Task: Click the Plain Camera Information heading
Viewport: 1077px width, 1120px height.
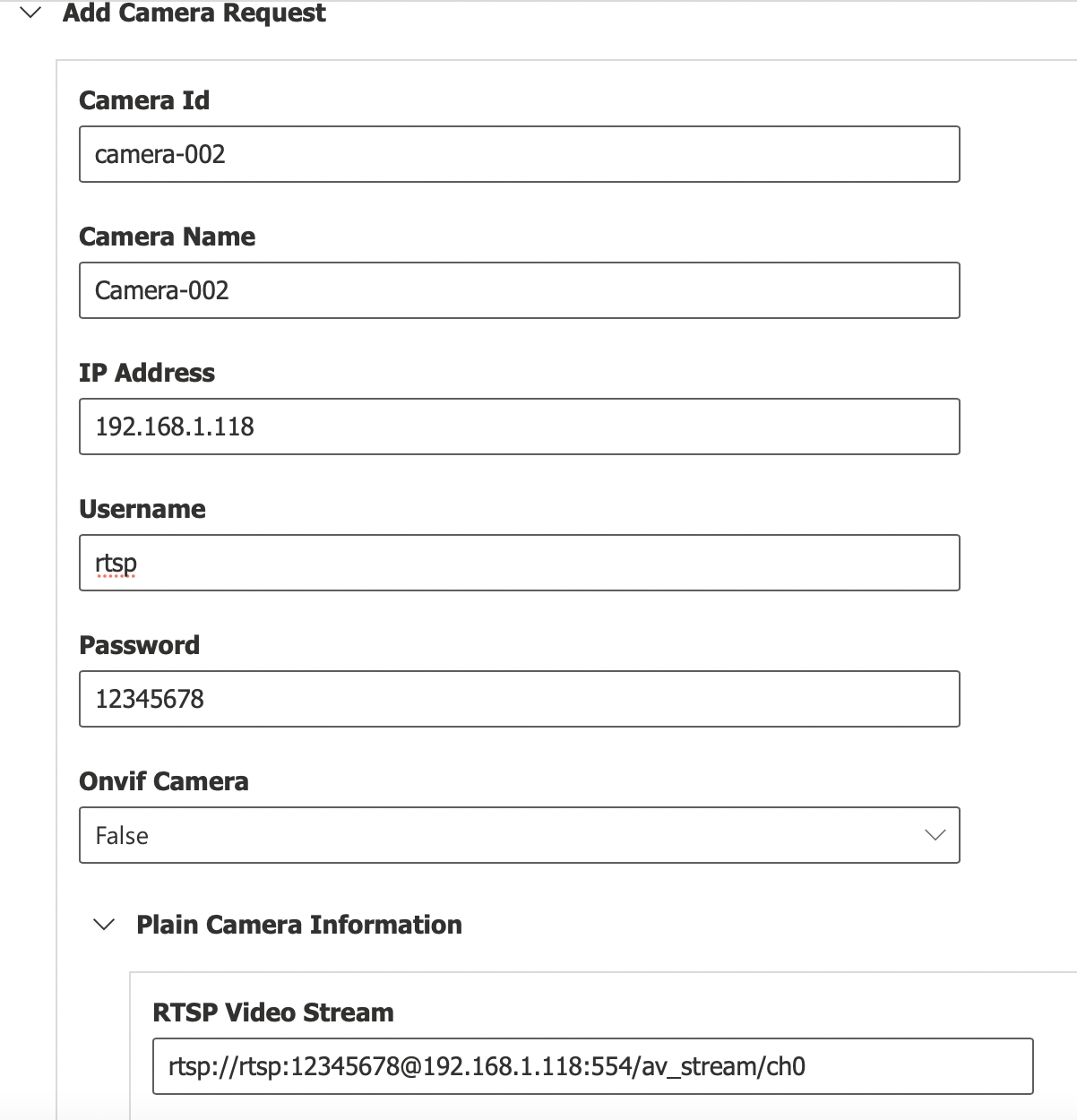Action: pos(298,924)
